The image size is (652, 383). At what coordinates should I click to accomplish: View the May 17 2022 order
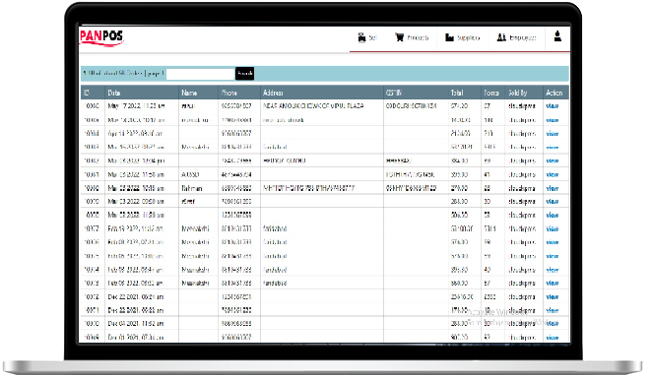pyautogui.click(x=552, y=106)
